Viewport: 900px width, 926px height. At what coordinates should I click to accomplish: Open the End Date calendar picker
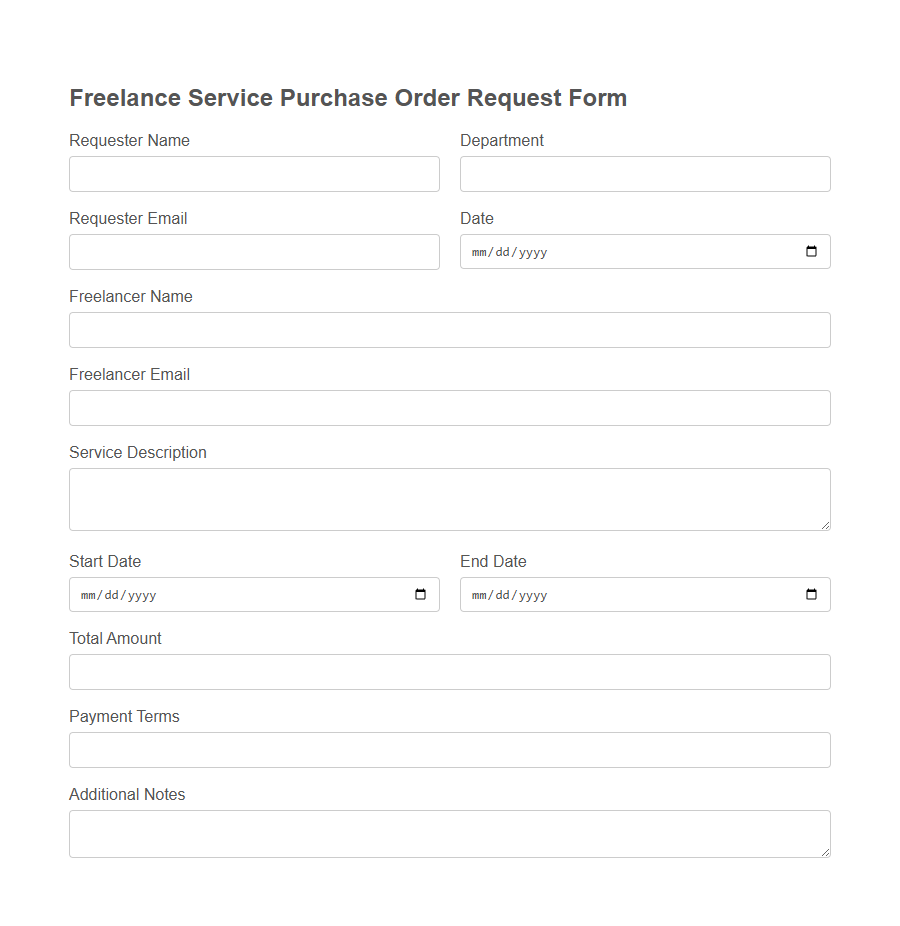pos(810,594)
